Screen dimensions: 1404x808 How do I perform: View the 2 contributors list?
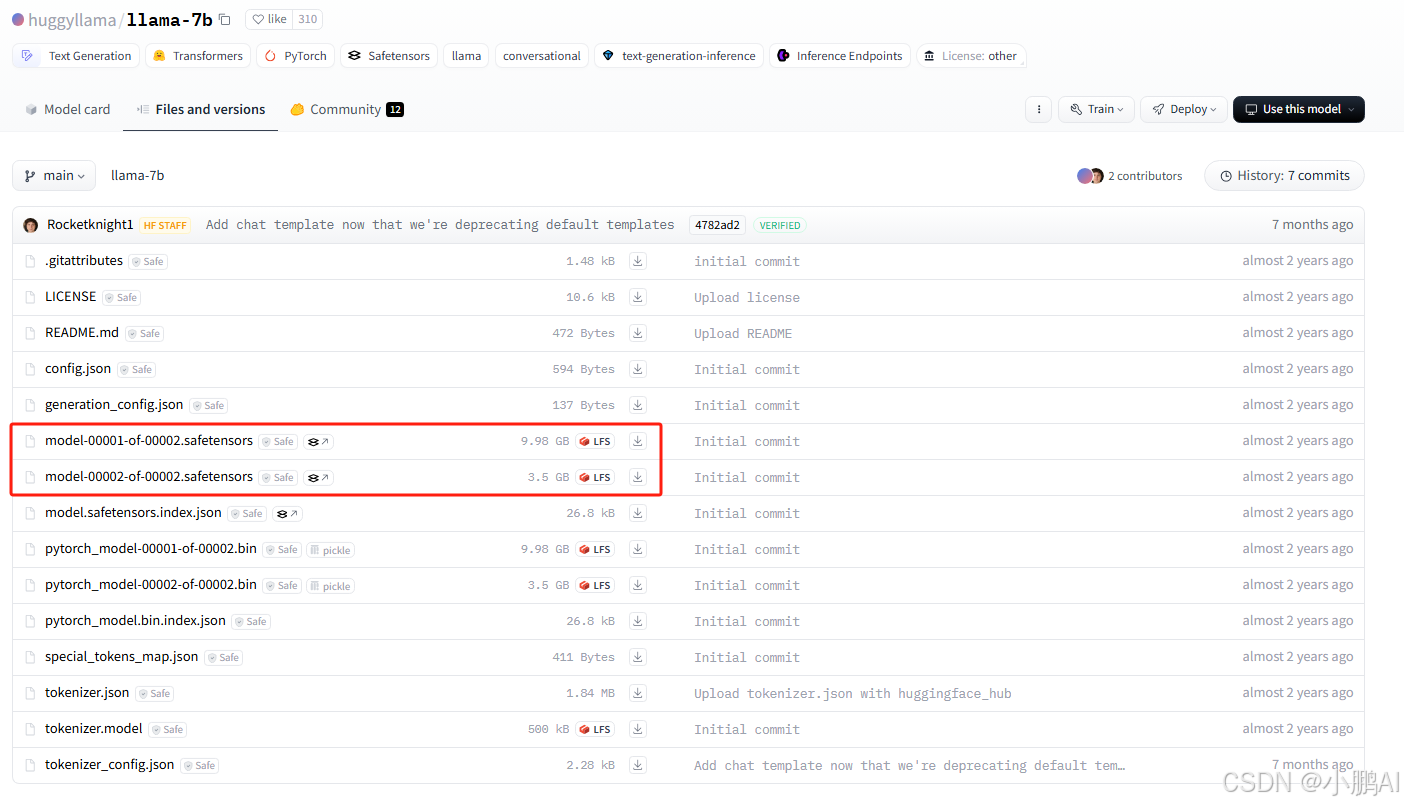[1129, 176]
